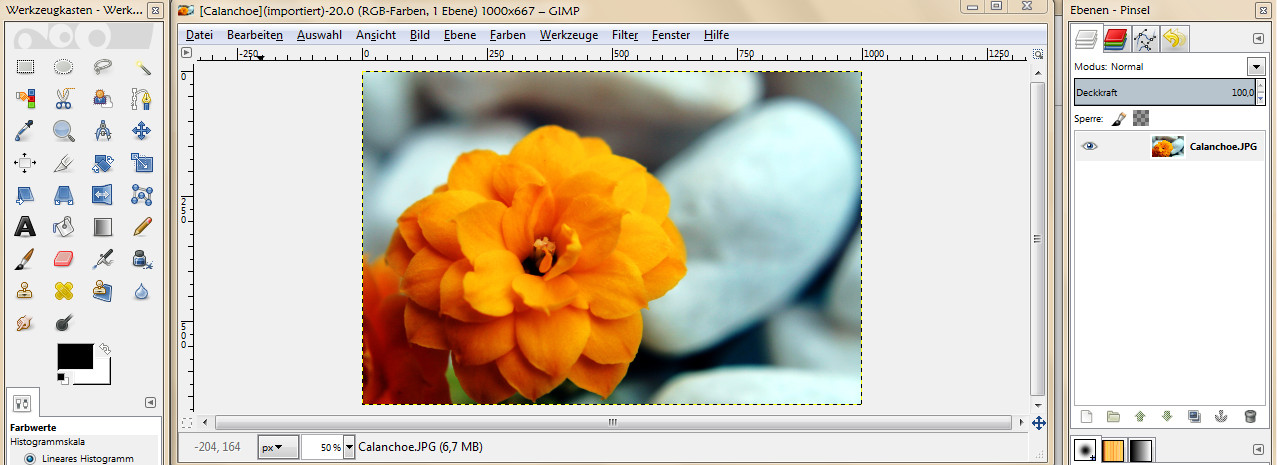Select the Foreground Select tool
Viewport: 1277px width, 465px height.
(x=103, y=99)
